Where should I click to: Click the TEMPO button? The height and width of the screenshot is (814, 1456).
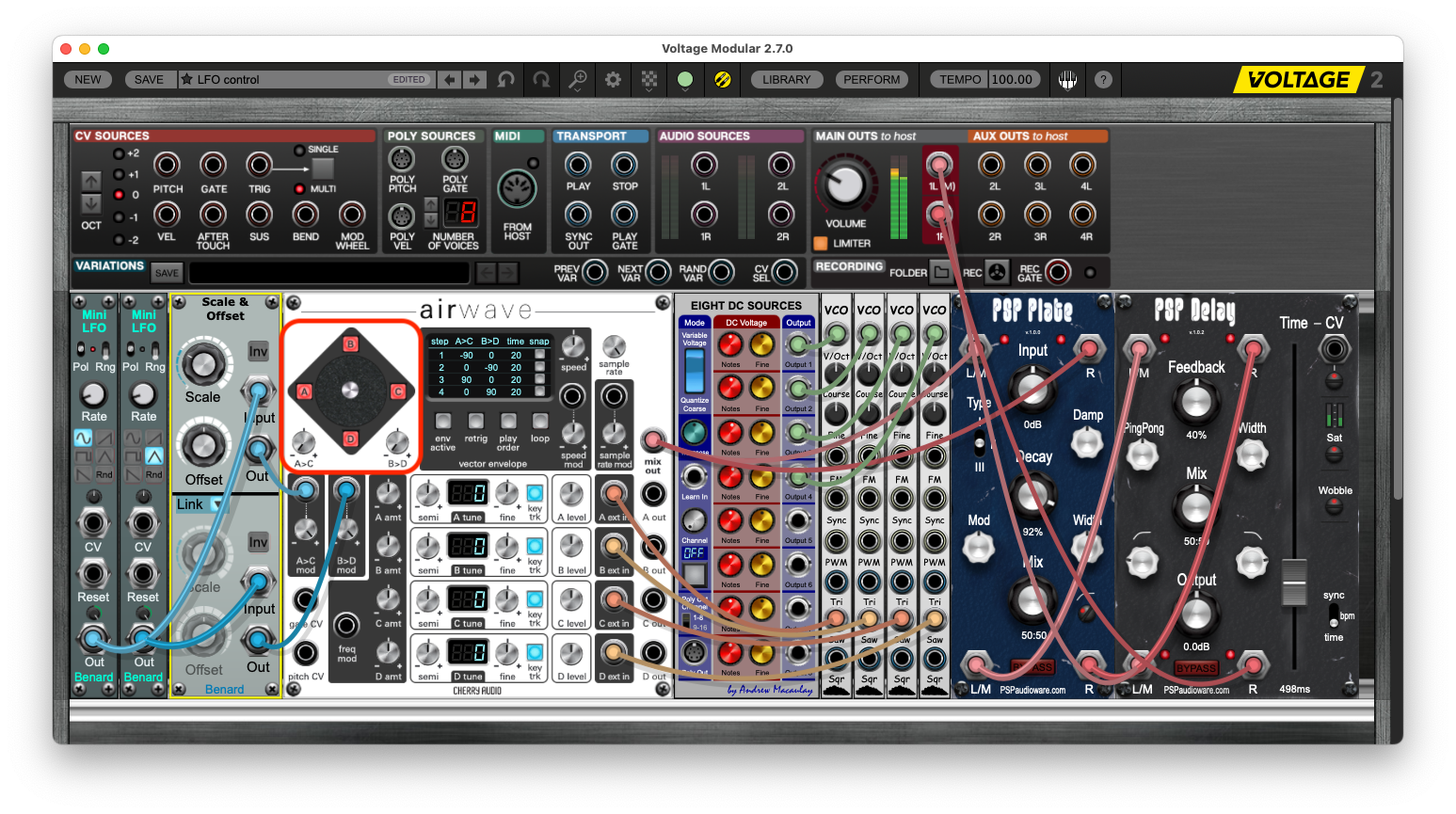click(x=960, y=80)
